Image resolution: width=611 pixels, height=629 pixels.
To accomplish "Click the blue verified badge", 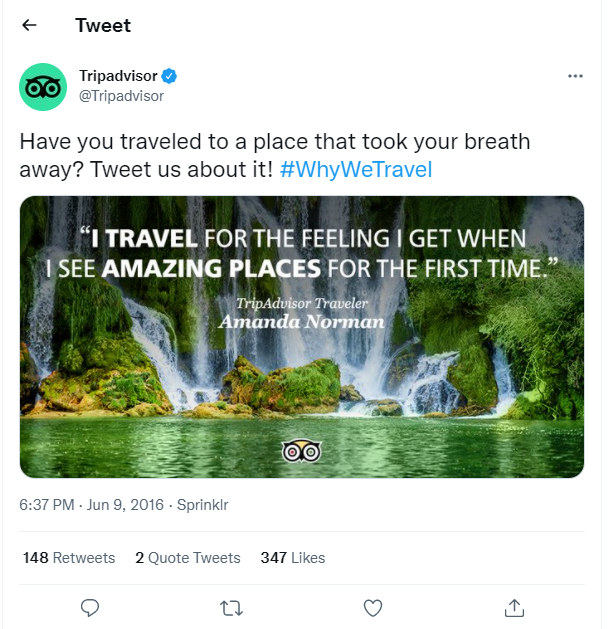I will [171, 76].
